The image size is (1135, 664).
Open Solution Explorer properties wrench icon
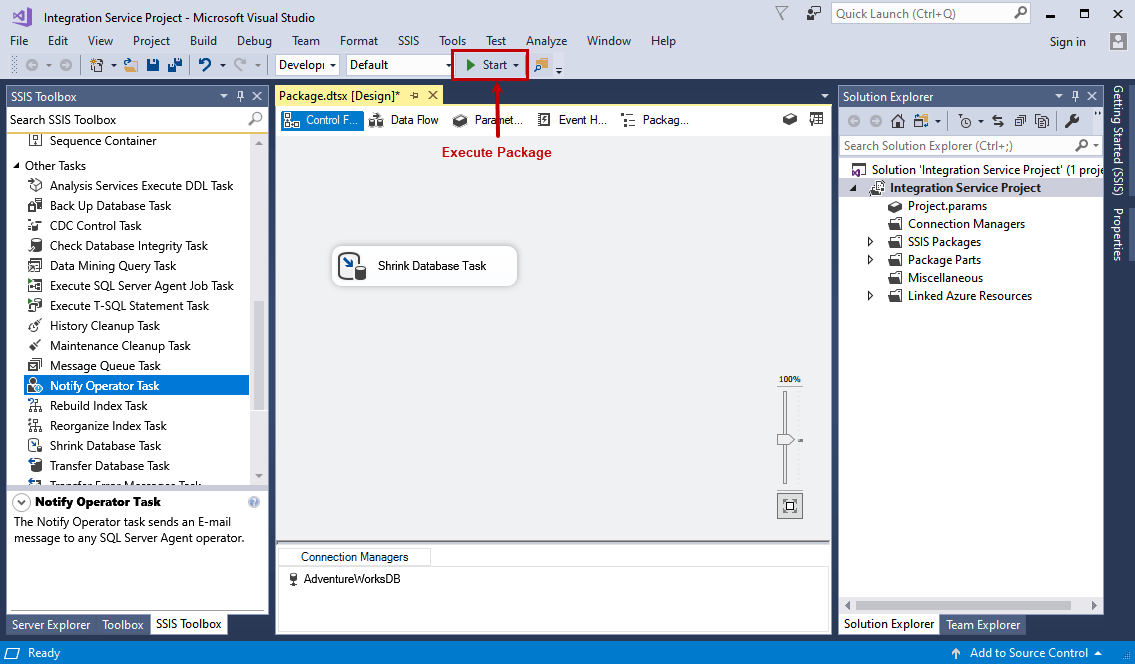click(x=1071, y=120)
